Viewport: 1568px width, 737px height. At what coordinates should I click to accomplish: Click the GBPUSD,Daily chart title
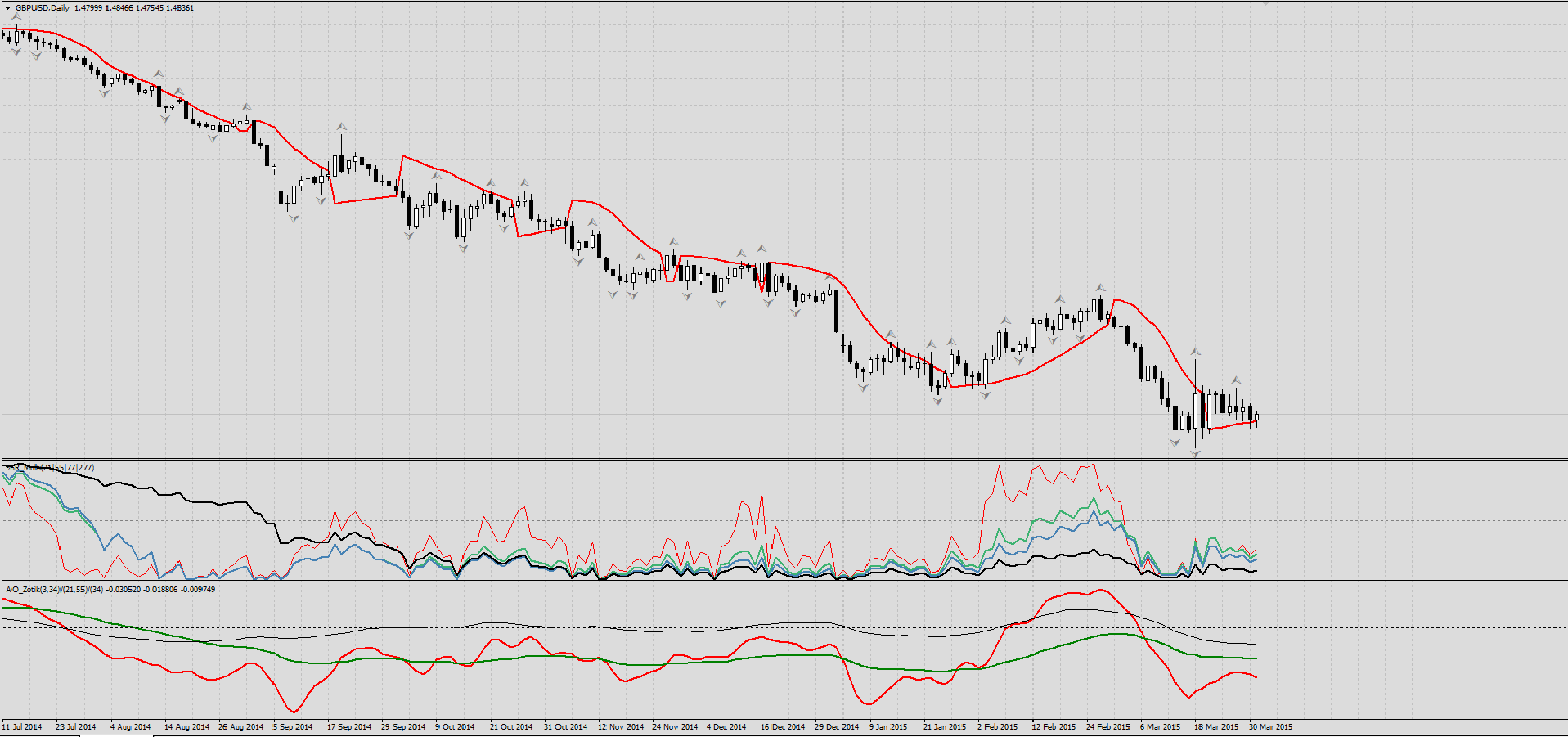point(43,8)
